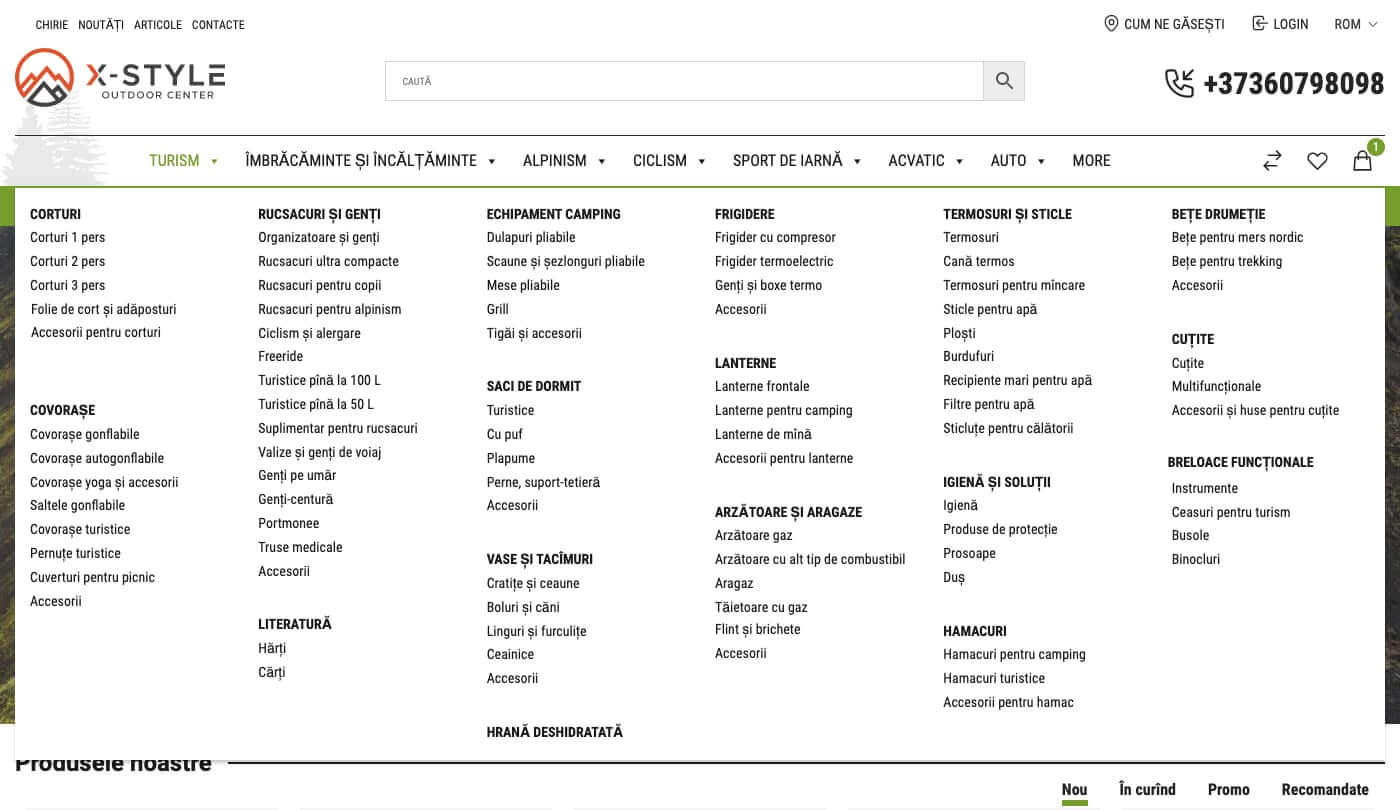Open Corturi 2 pers
This screenshot has width=1400, height=810.
(67, 261)
